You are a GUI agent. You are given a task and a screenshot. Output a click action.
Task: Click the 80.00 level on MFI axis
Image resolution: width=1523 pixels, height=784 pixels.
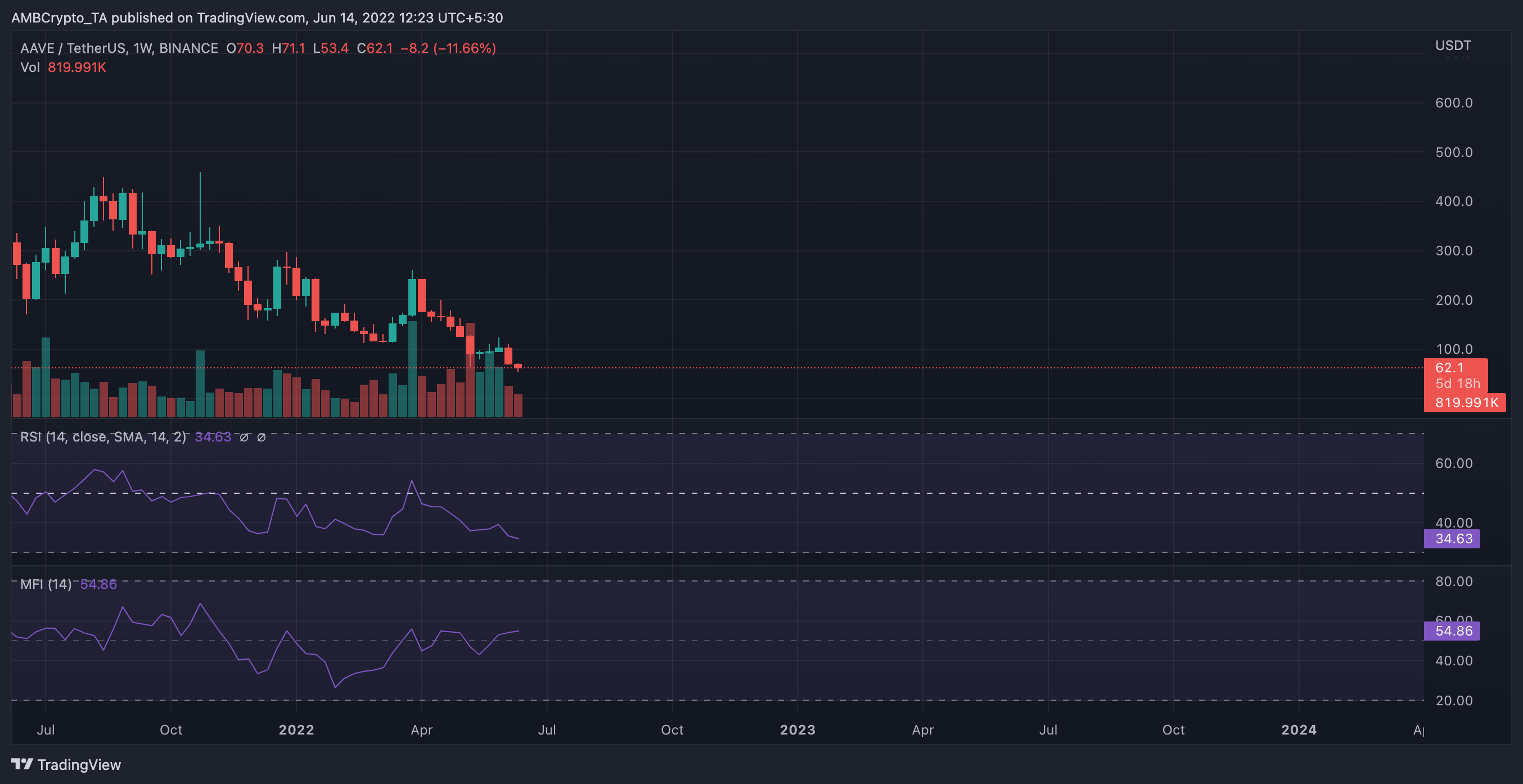pos(1453,582)
